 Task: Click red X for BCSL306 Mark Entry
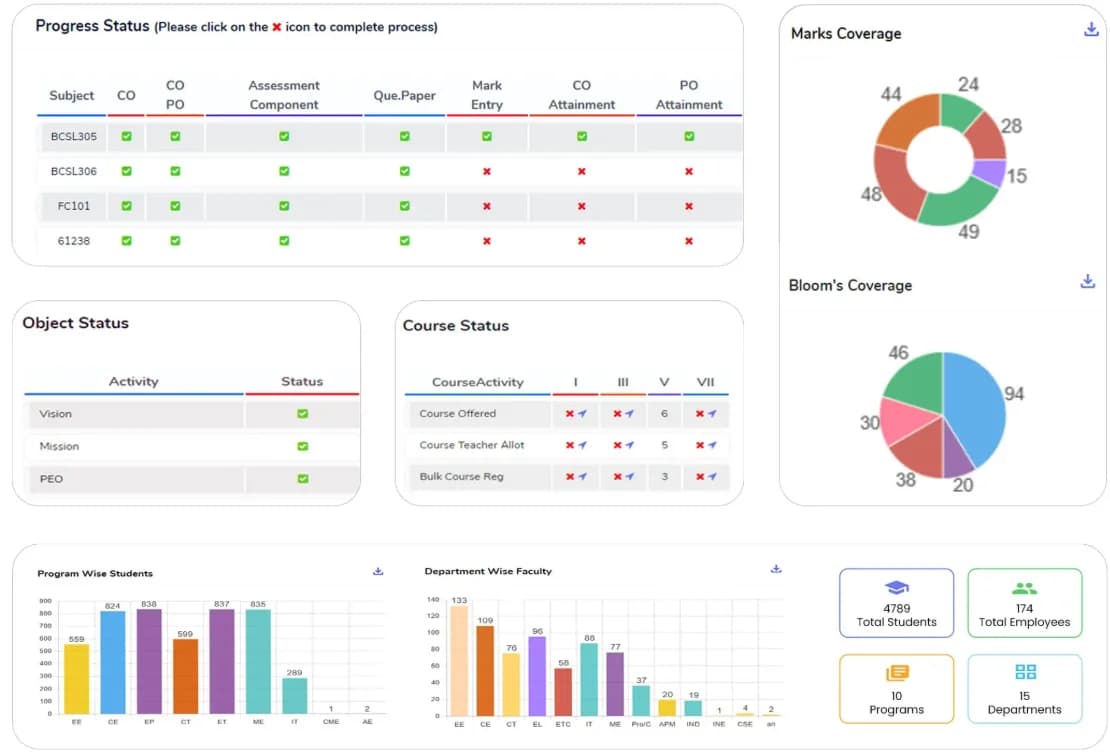(487, 171)
